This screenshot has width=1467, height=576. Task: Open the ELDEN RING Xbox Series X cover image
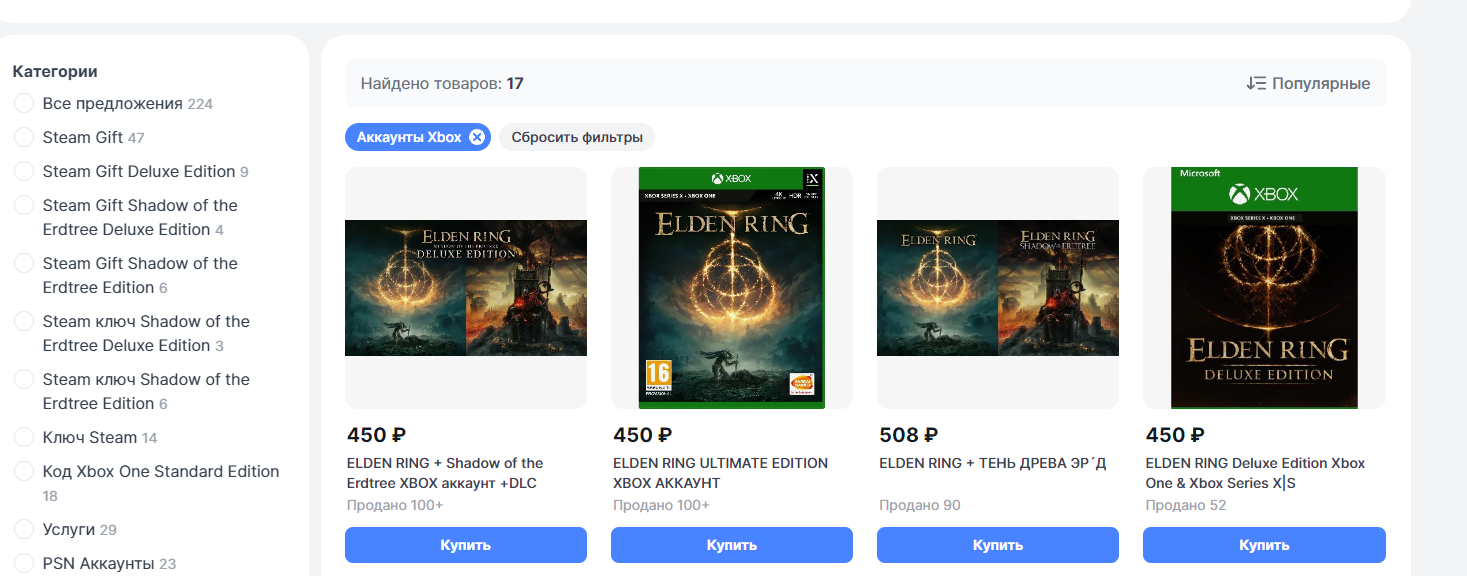click(x=732, y=288)
